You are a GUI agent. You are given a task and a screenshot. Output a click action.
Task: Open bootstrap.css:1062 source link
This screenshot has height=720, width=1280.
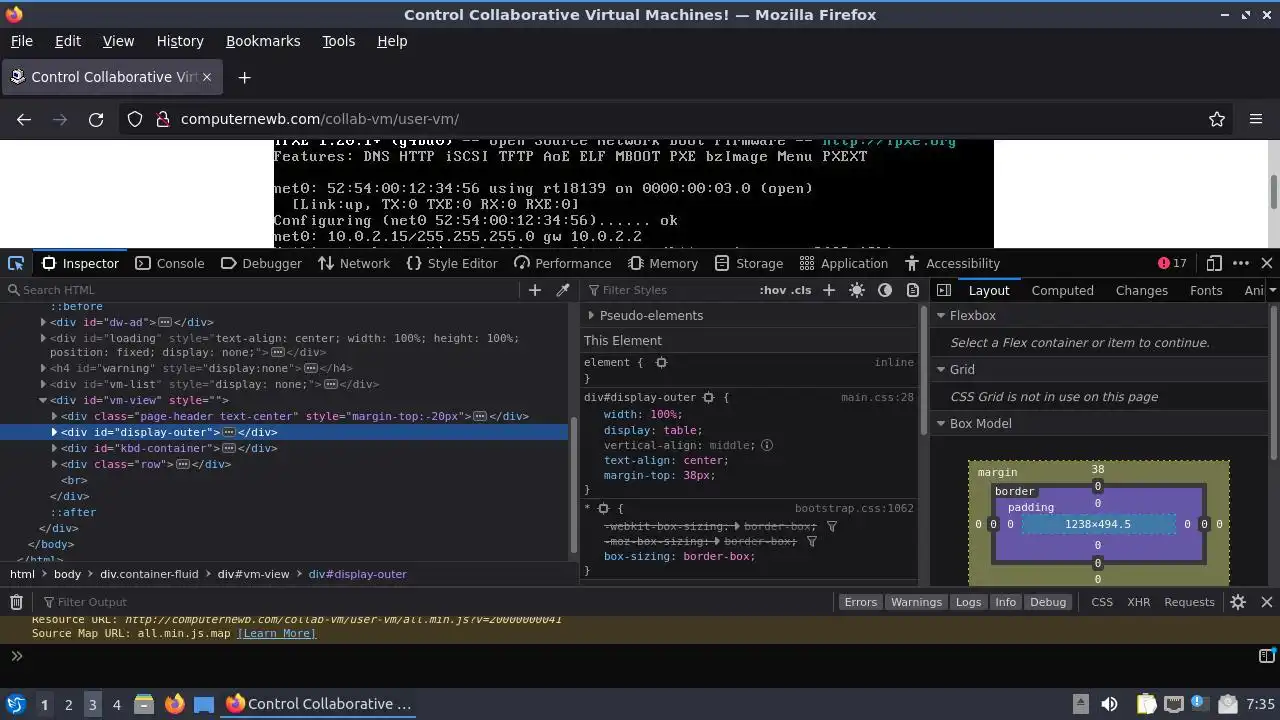click(854, 508)
